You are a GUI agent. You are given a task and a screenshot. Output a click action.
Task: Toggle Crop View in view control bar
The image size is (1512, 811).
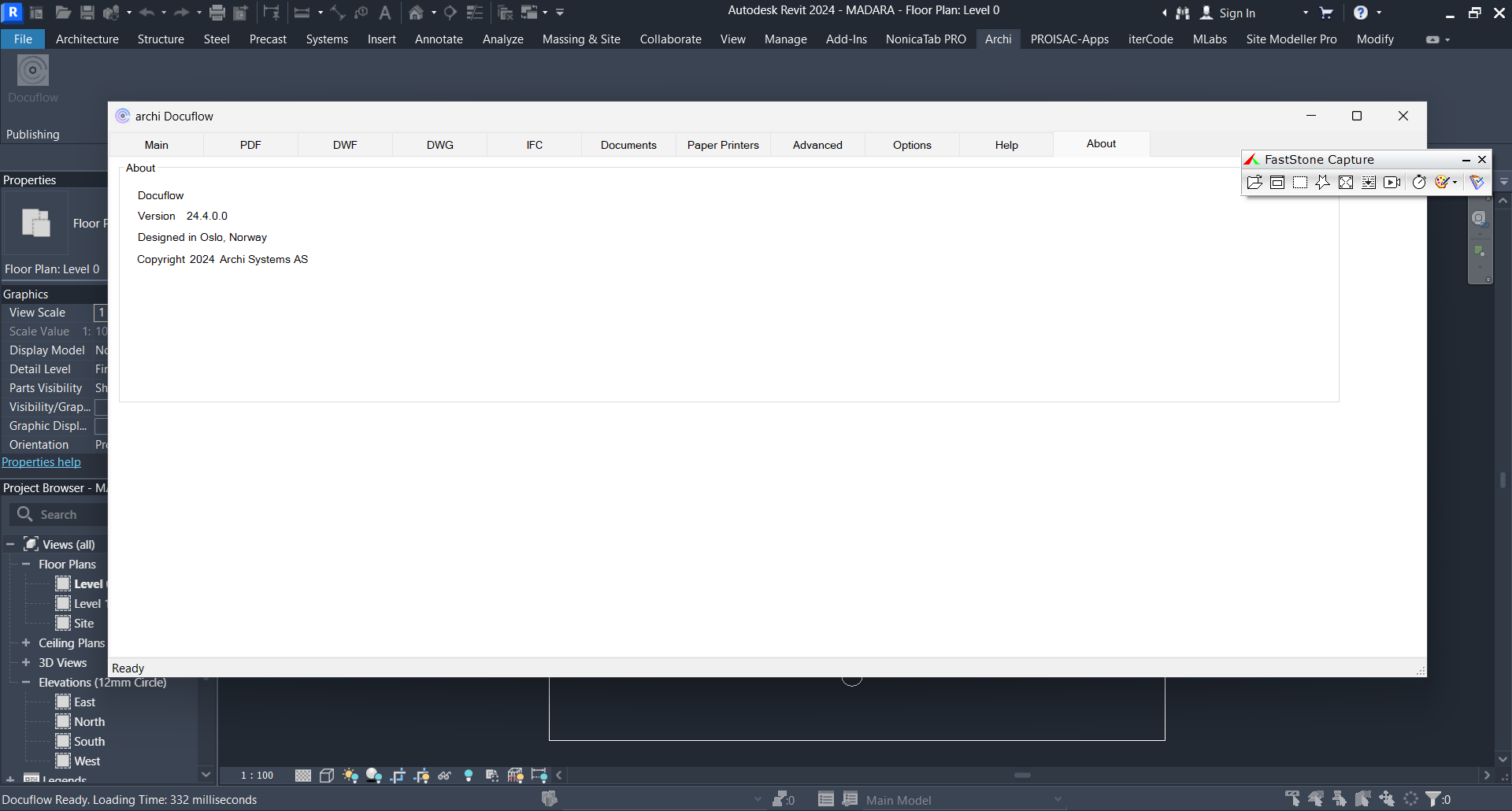click(398, 776)
